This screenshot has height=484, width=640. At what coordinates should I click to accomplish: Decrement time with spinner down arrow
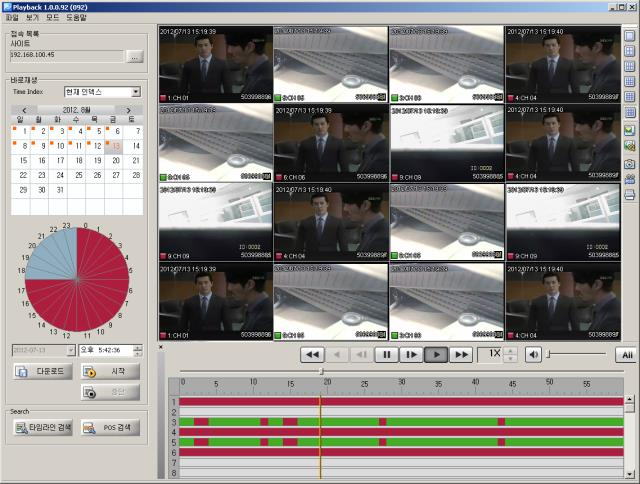pos(138,353)
